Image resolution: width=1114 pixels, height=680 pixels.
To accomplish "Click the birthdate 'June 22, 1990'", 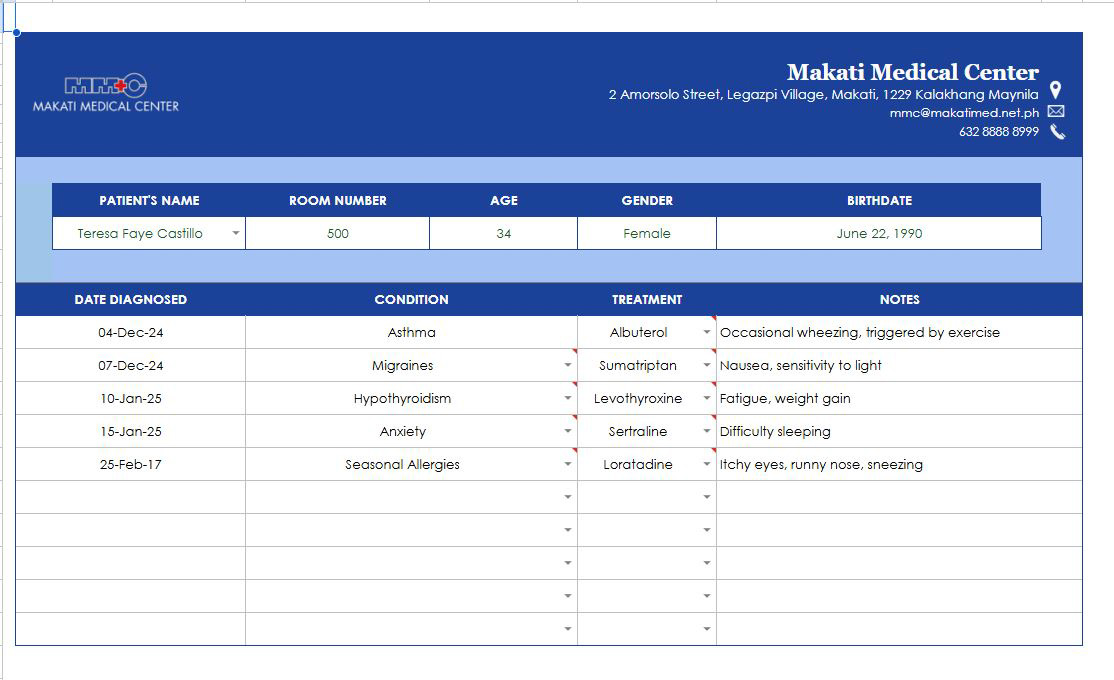I will 879,233.
